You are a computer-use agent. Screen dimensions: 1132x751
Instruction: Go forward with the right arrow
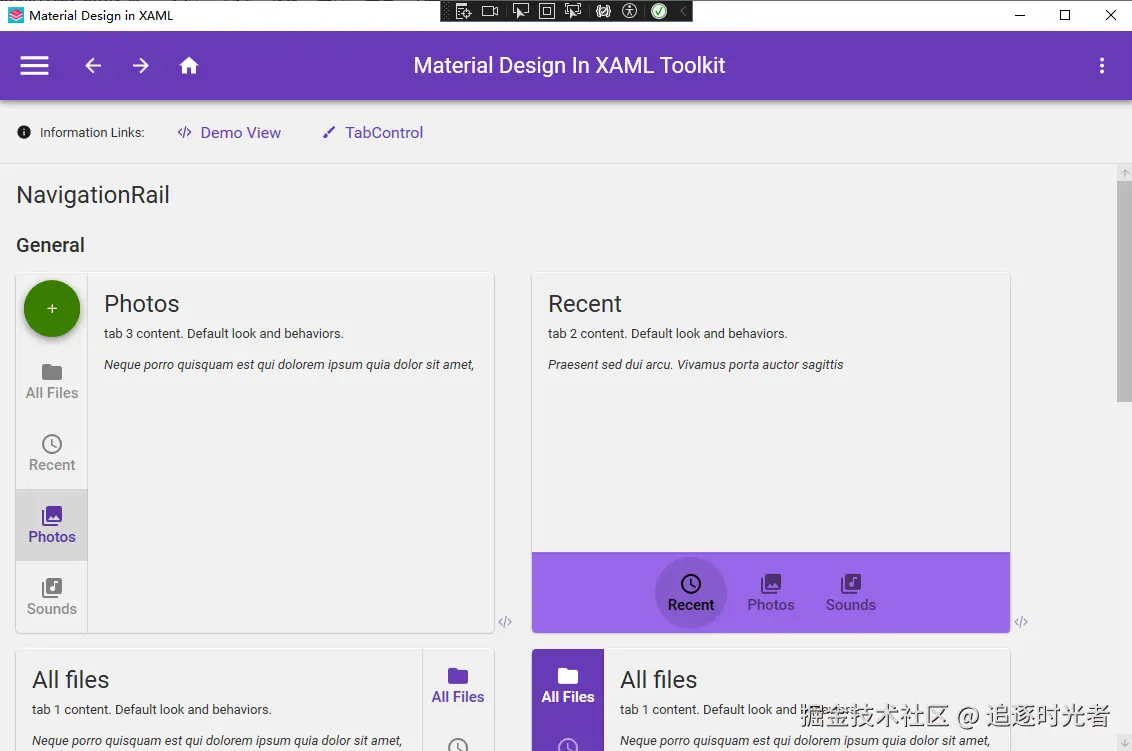coord(141,66)
